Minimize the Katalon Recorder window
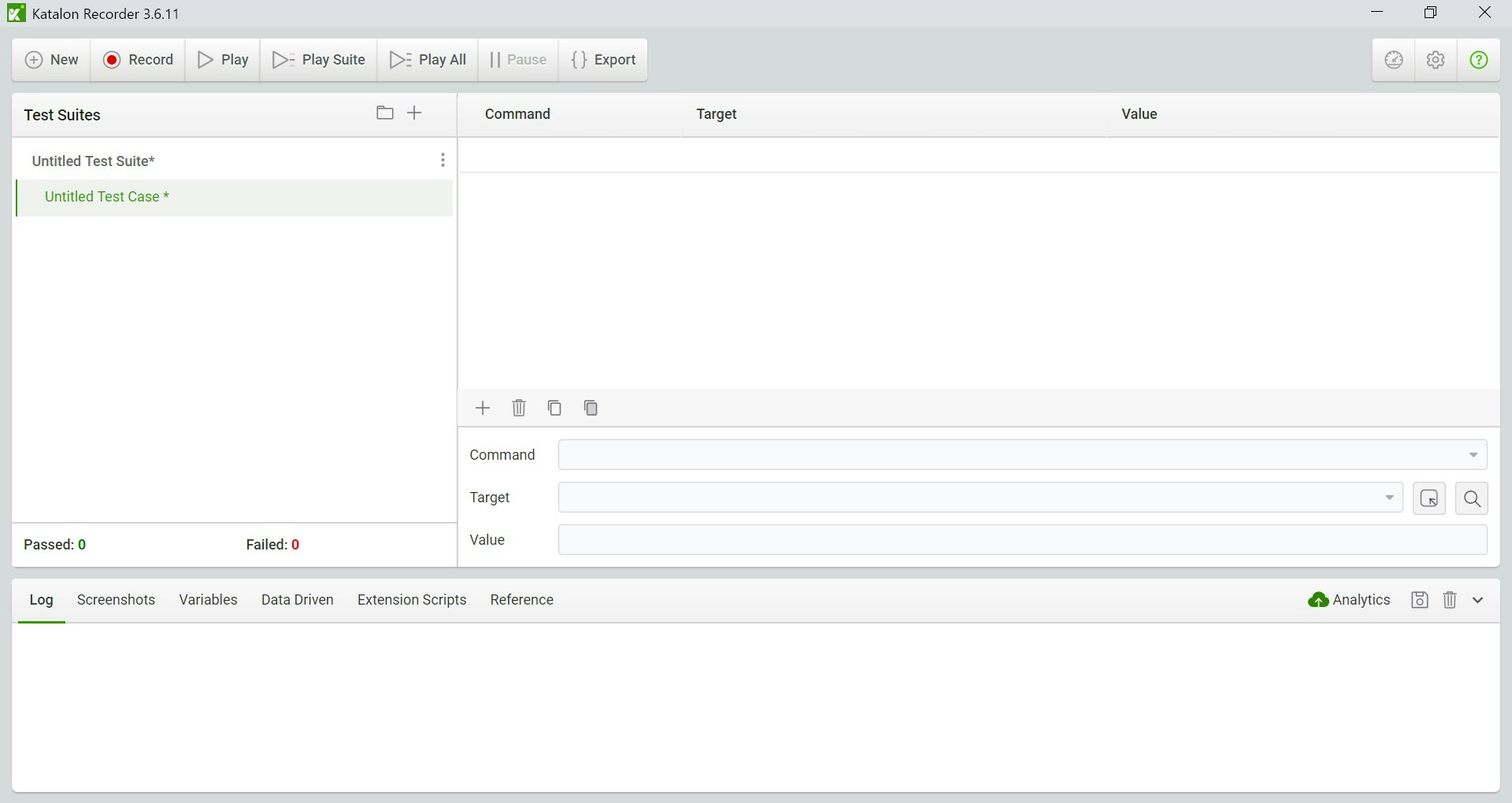 [1377, 13]
